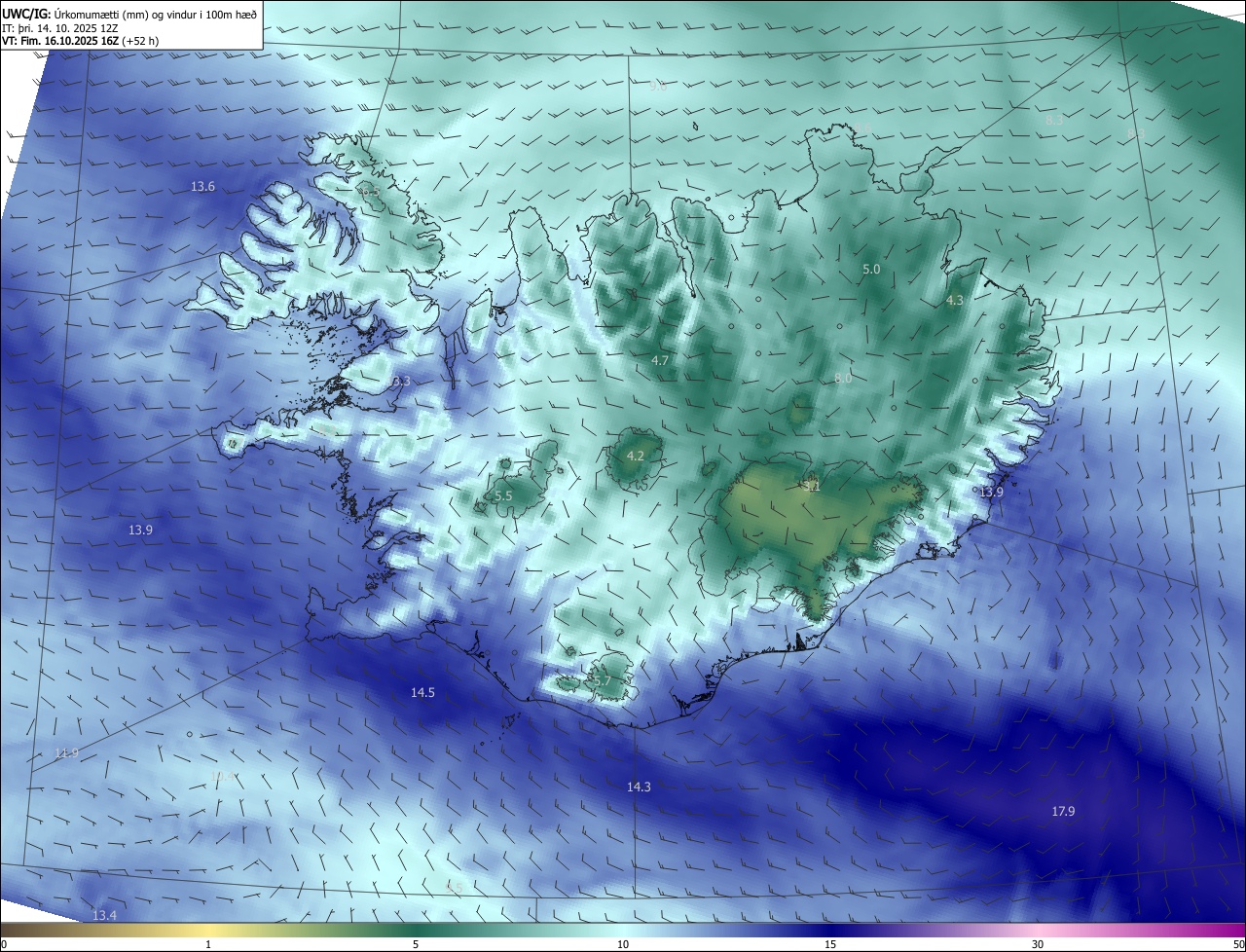Click the 5.5 value on the Langjökull glacier
The image size is (1246, 952).
[503, 495]
